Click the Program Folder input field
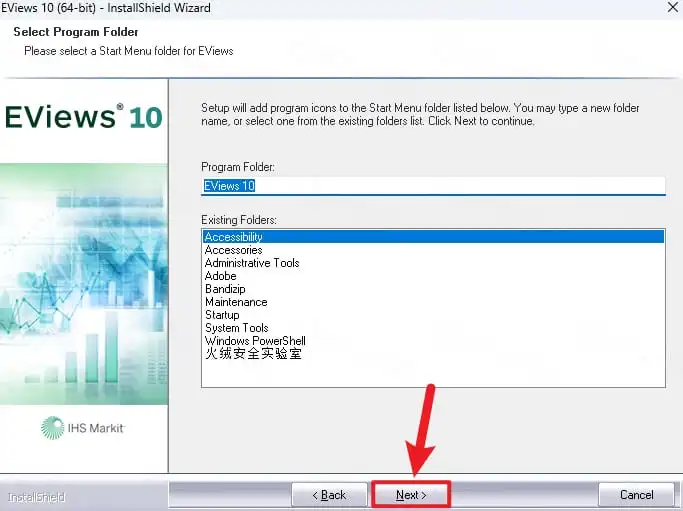 click(x=433, y=186)
